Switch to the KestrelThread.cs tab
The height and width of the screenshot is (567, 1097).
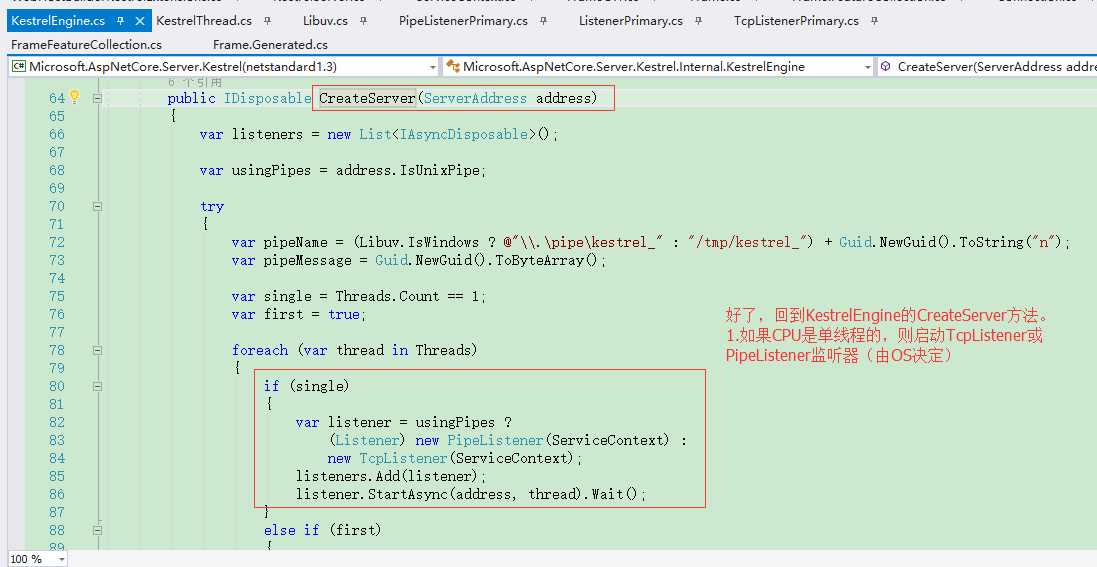pos(204,21)
